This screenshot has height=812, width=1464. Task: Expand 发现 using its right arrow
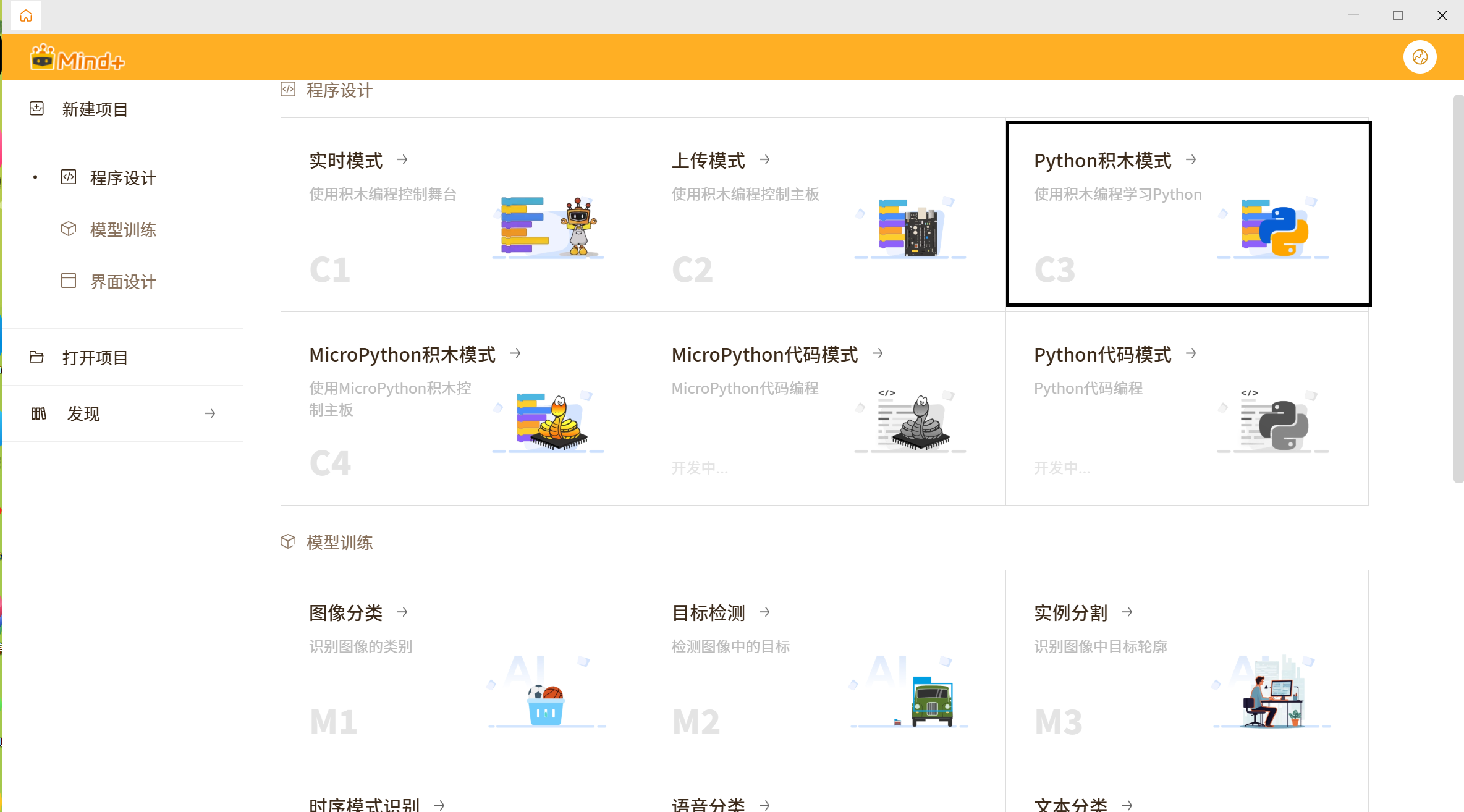pos(210,413)
